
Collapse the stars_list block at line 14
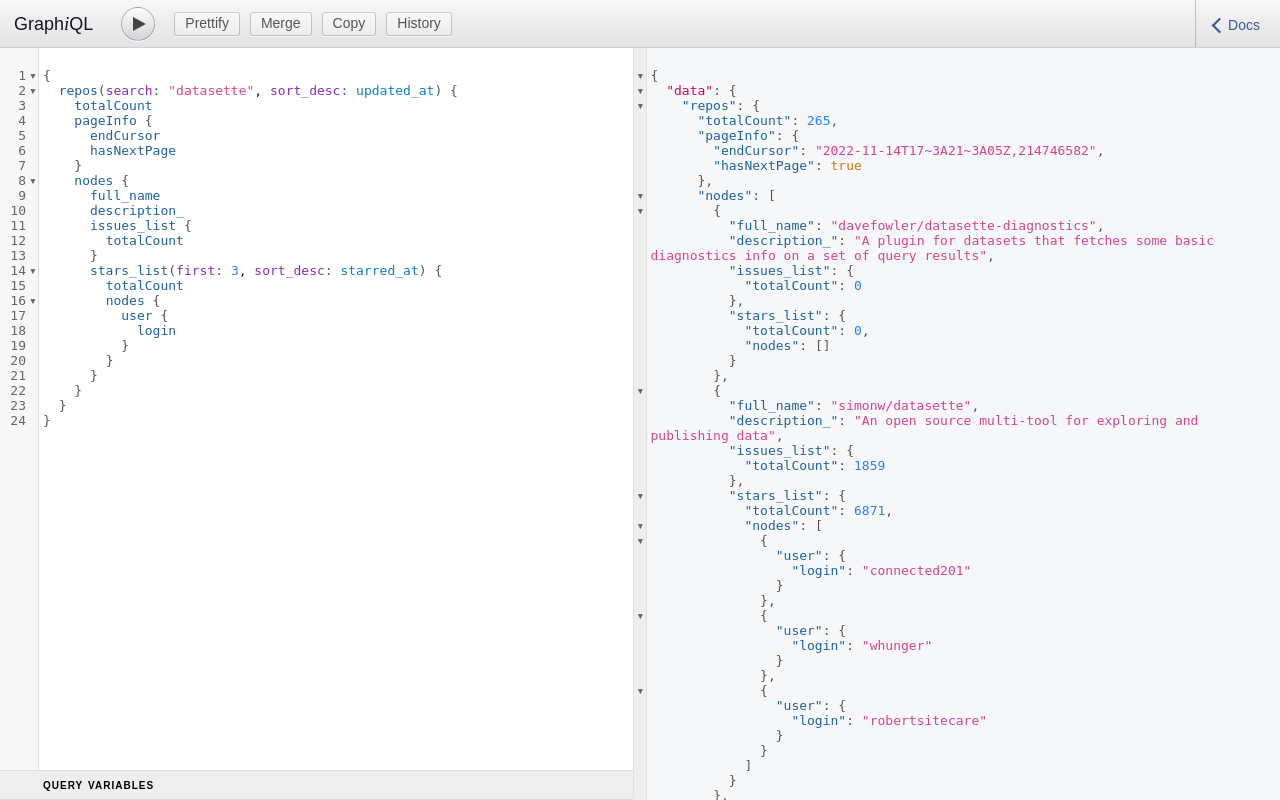[x=33, y=271]
